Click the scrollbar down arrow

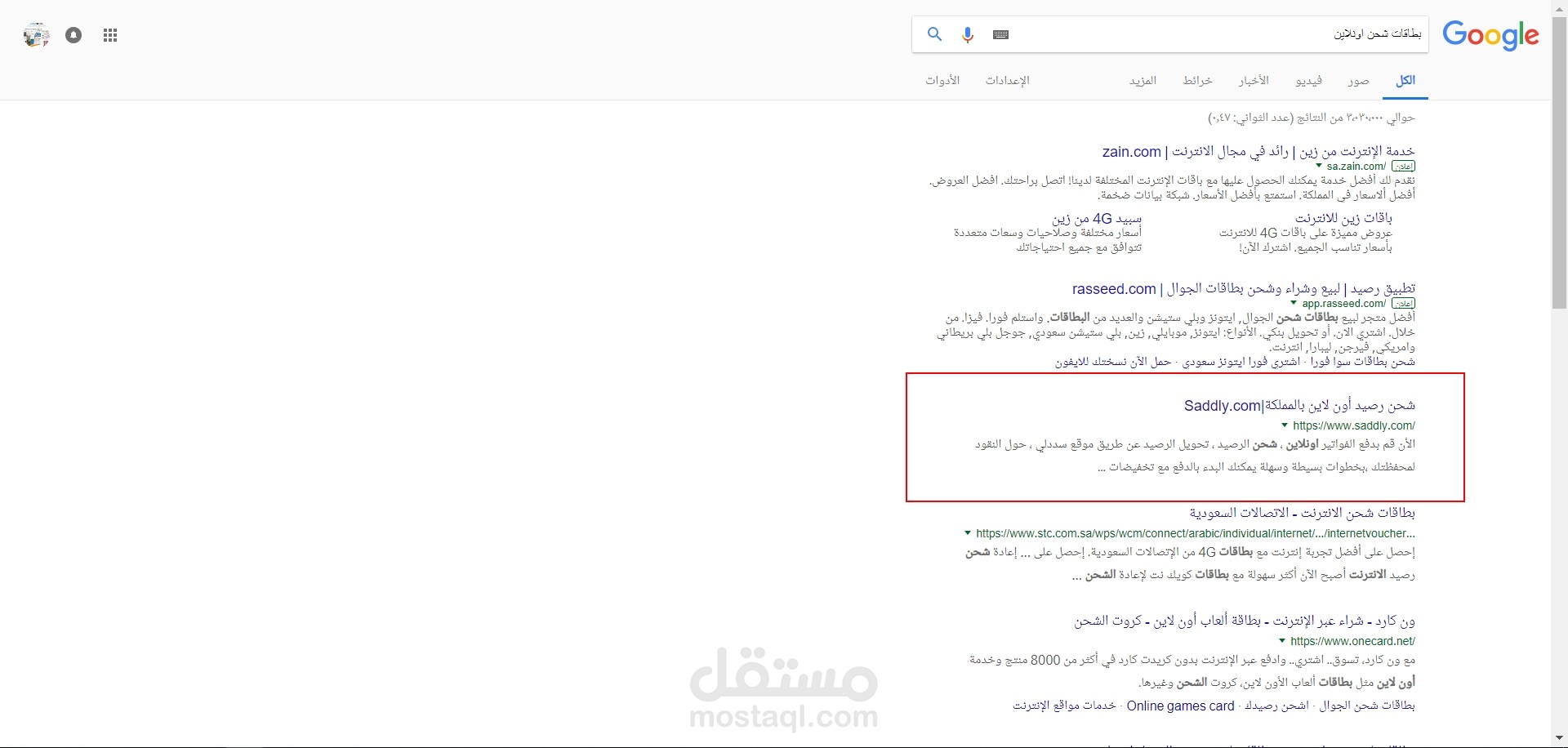tap(1560, 740)
